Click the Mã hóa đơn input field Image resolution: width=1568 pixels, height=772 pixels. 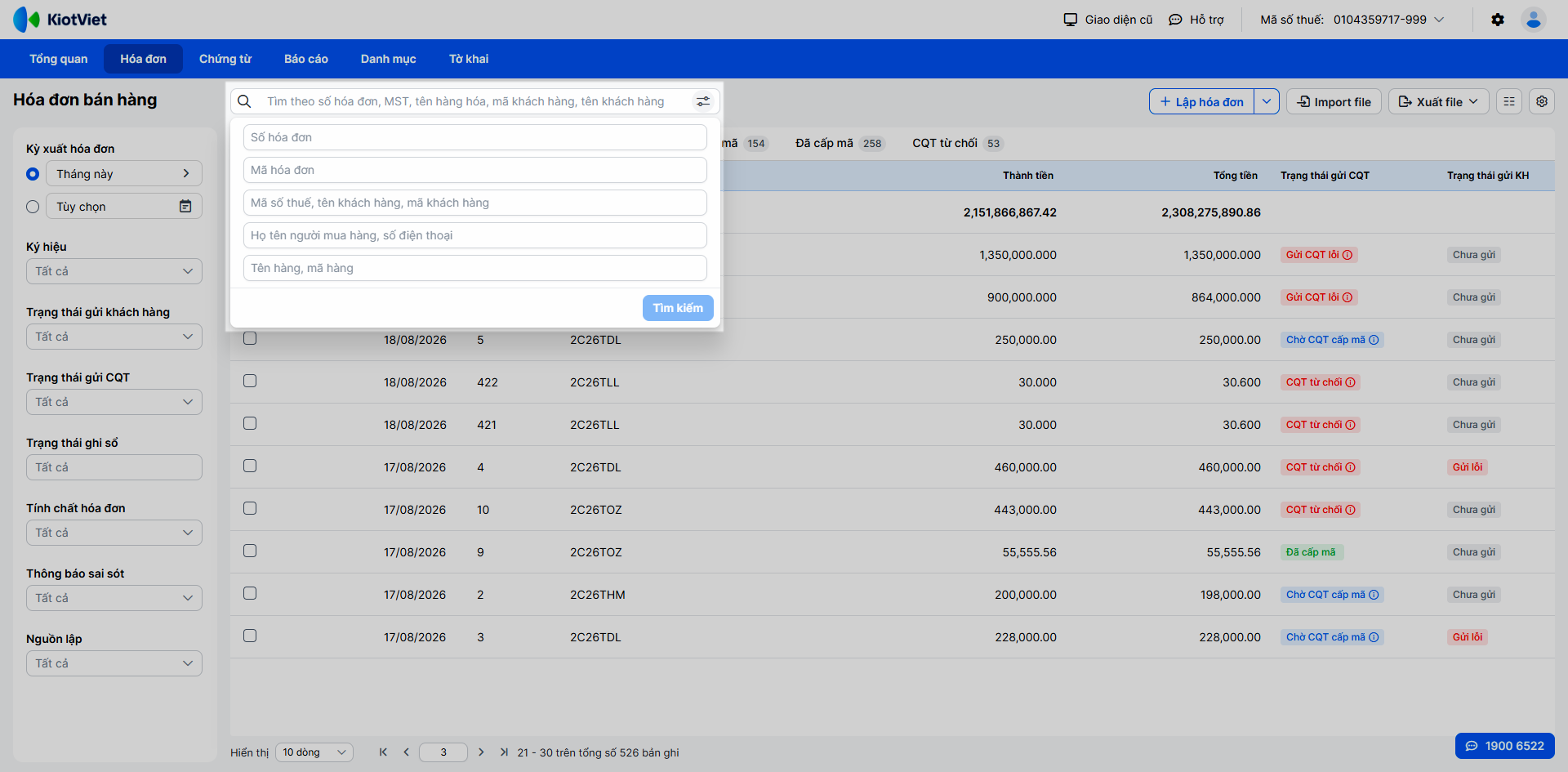pyautogui.click(x=475, y=170)
